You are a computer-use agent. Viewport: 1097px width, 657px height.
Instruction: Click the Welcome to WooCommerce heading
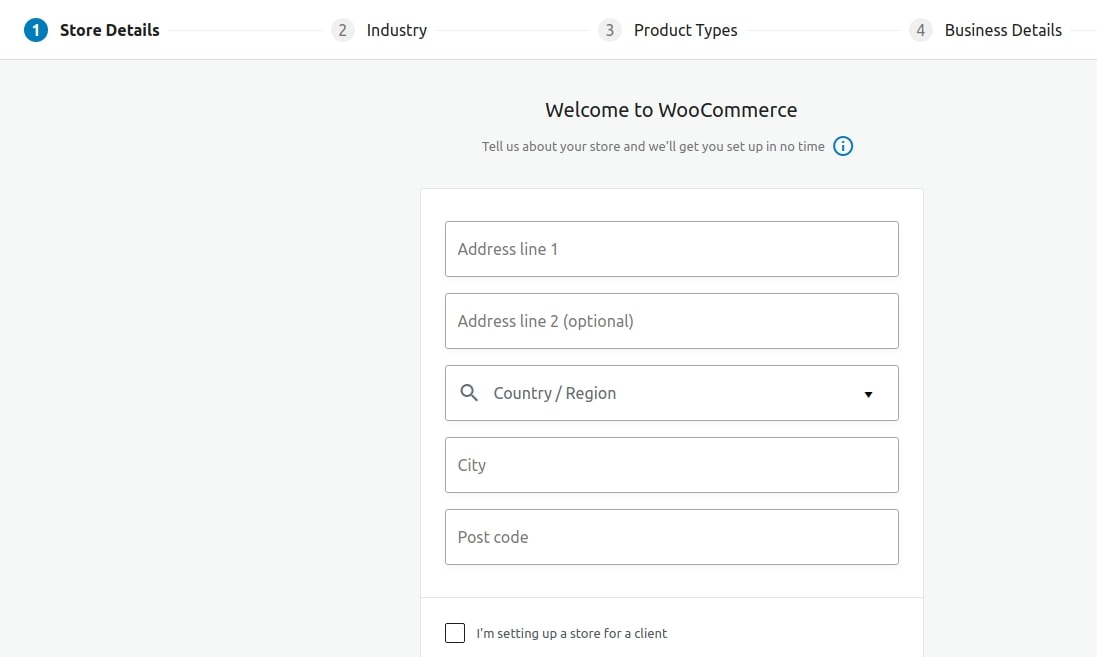click(671, 110)
